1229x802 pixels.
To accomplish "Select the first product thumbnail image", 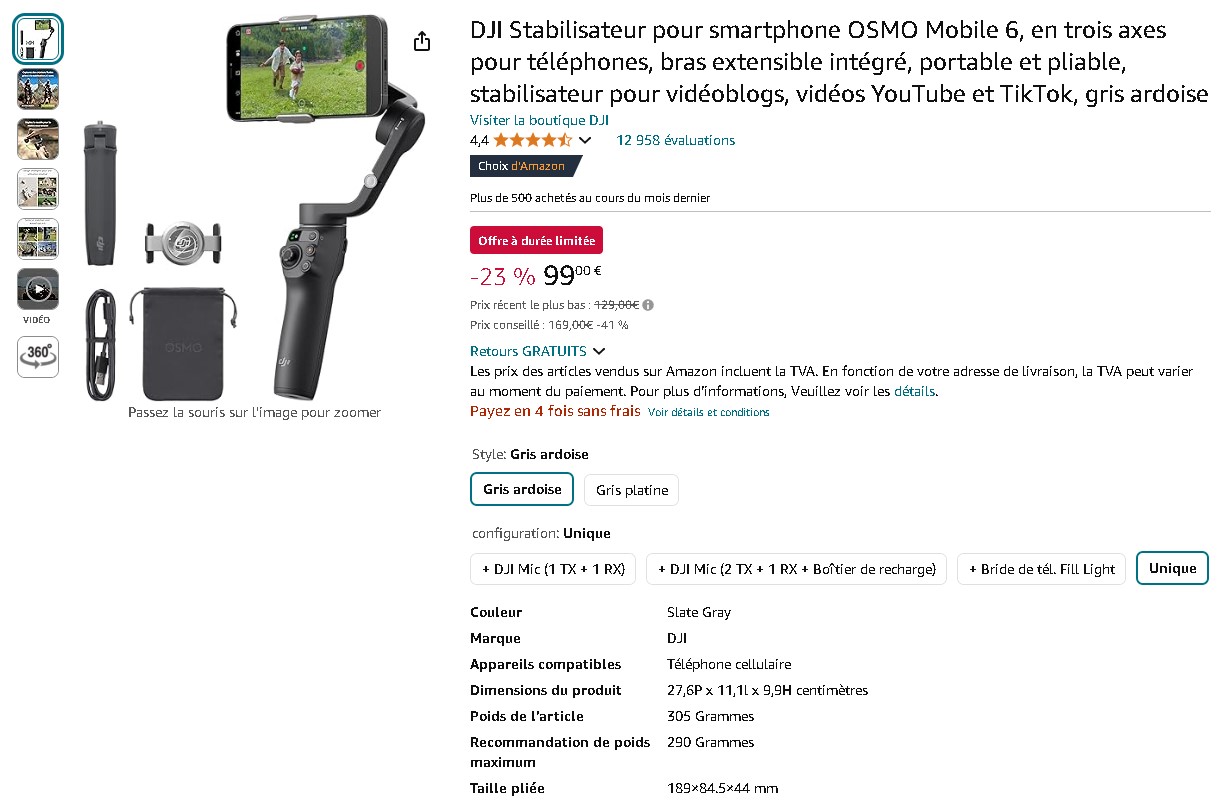I will [38, 40].
